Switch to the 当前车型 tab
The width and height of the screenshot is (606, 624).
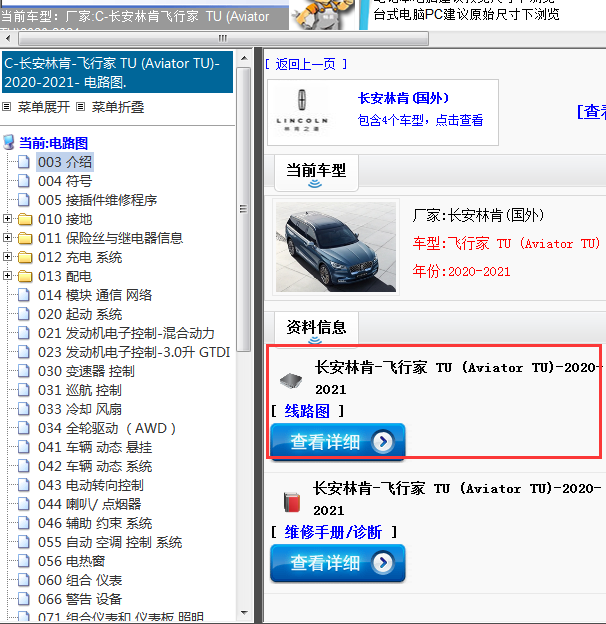click(316, 173)
